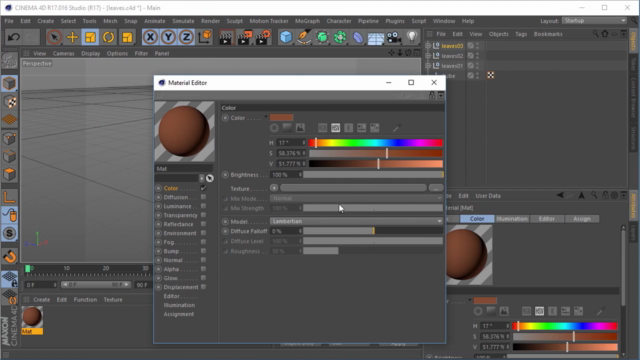Image resolution: width=640 pixels, height=360 pixels.
Task: Enable the Bump channel checkbox
Action: click(203, 251)
